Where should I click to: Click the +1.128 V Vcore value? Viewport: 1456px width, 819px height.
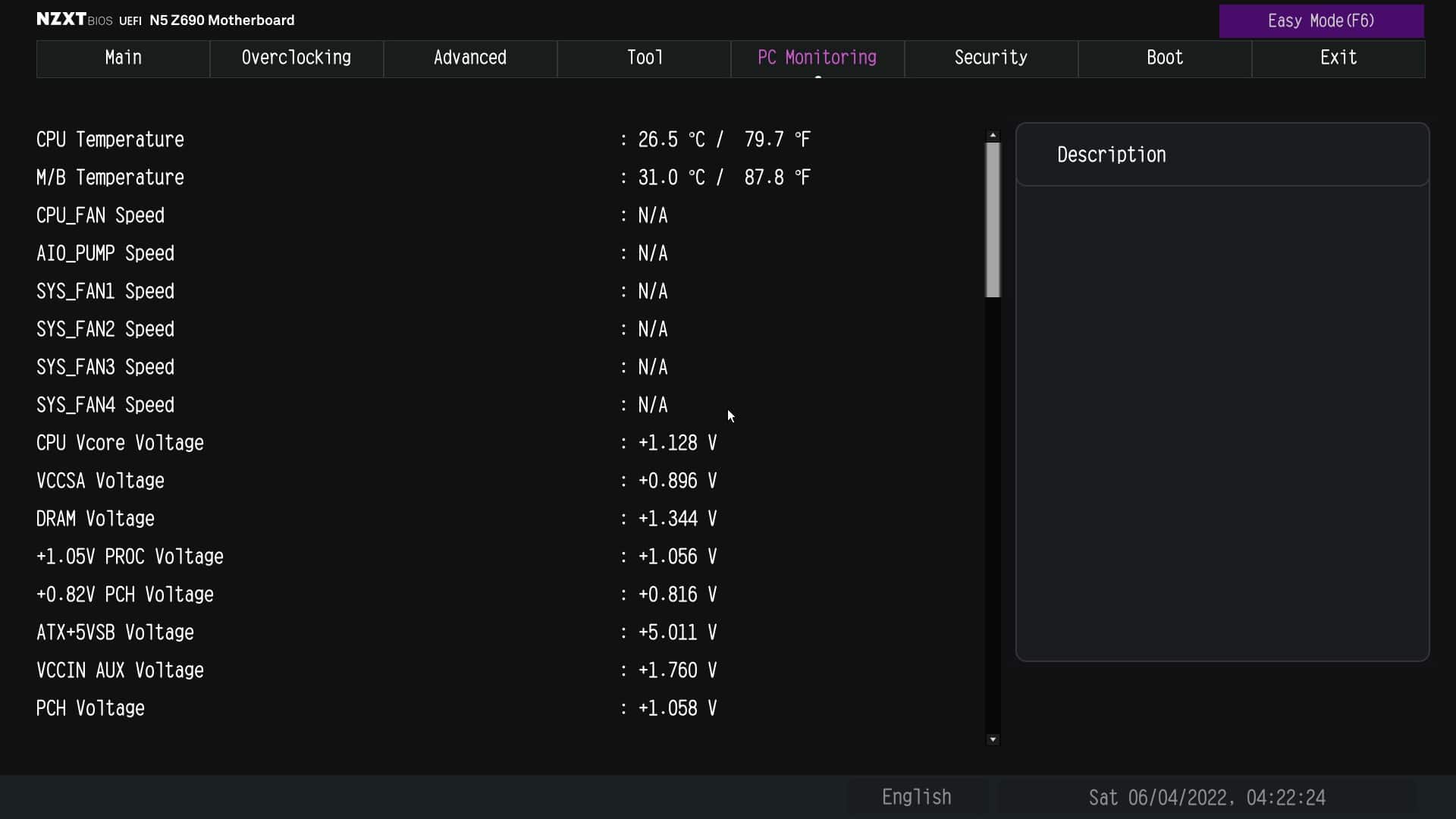[x=677, y=443]
